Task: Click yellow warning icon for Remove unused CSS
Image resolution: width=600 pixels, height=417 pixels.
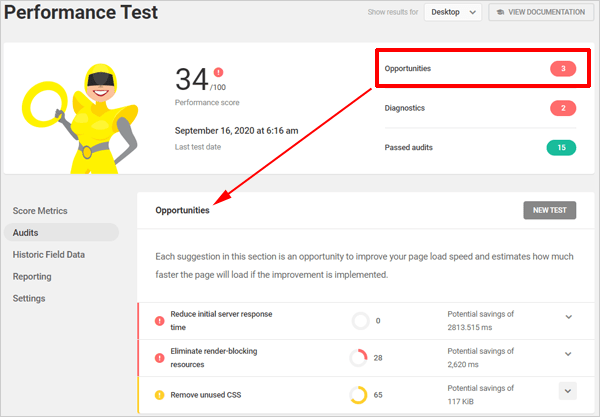Action: point(159,394)
